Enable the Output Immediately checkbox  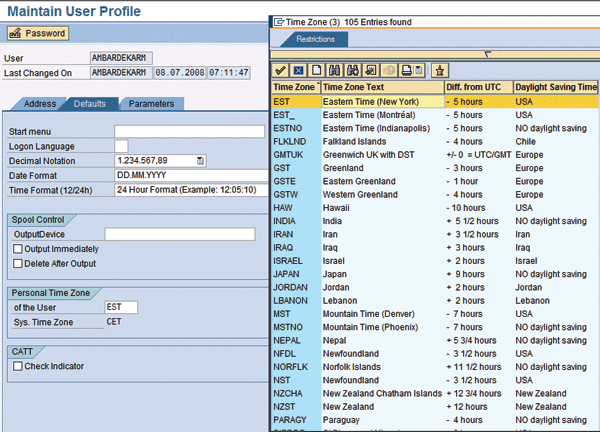[18, 249]
